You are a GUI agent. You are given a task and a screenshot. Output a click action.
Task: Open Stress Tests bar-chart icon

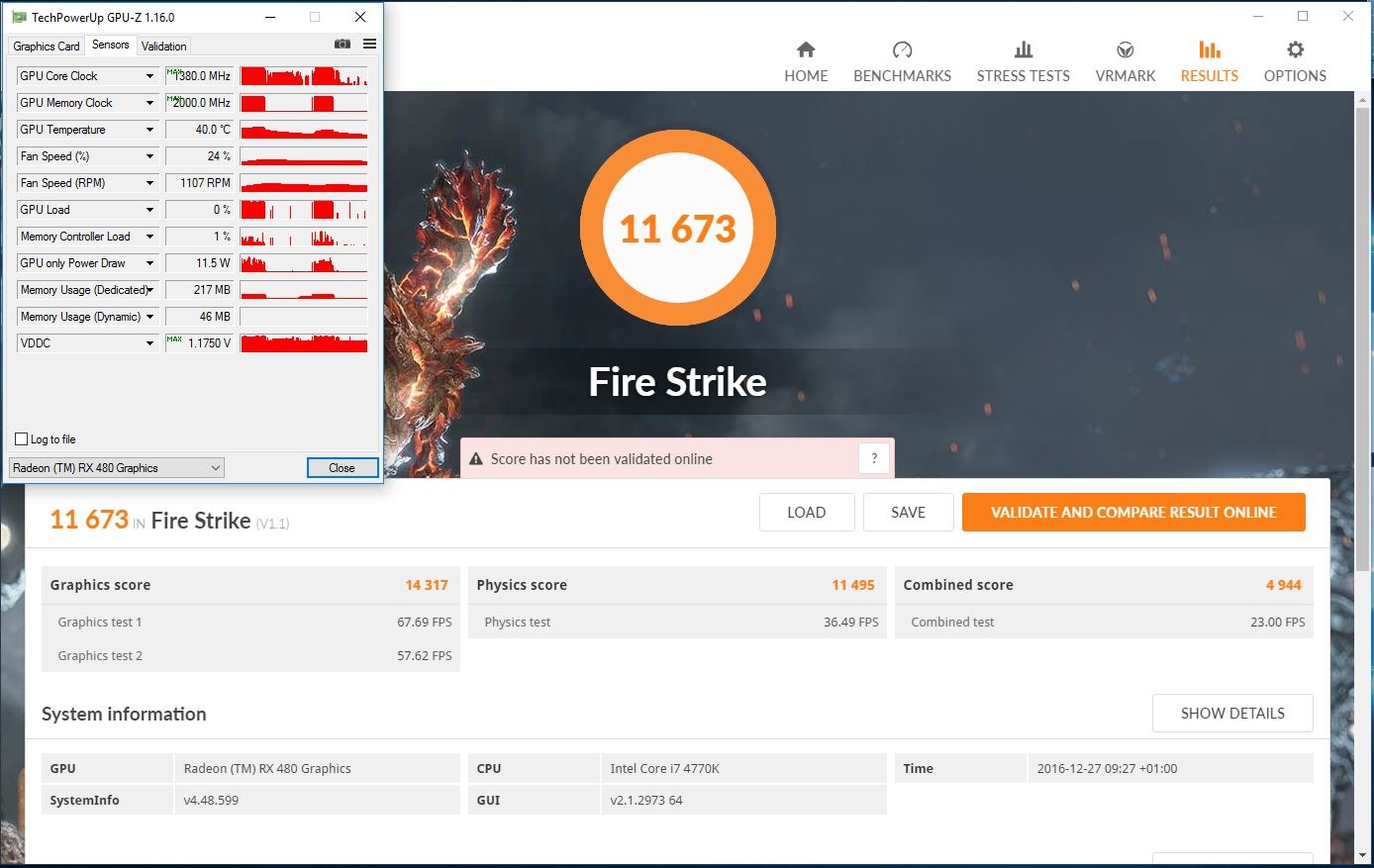(x=1024, y=49)
